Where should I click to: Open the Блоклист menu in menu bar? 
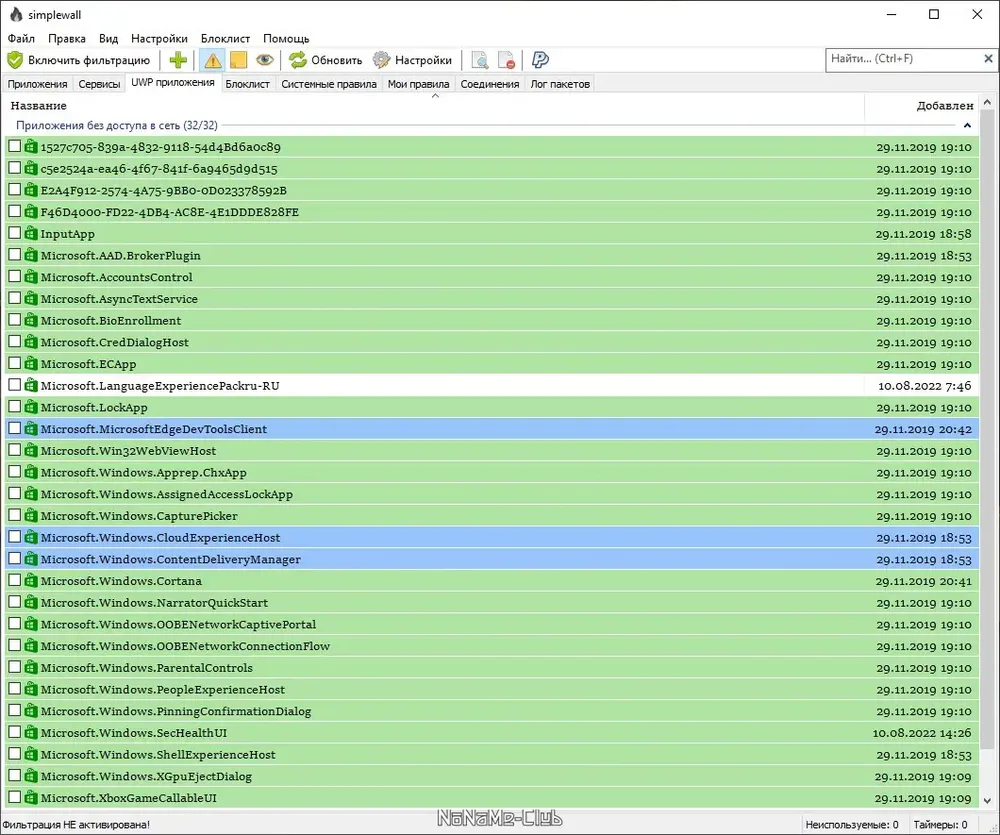point(225,38)
